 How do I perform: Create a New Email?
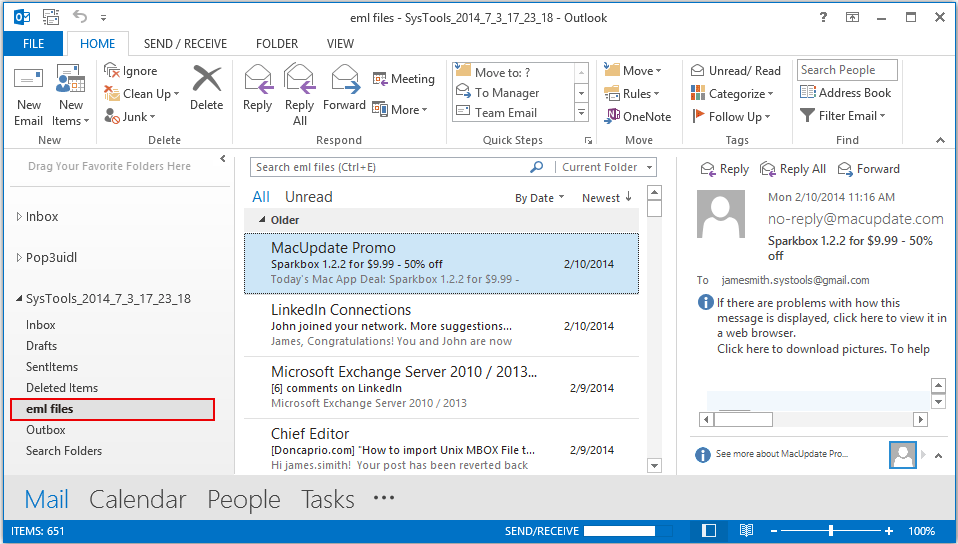click(x=28, y=96)
